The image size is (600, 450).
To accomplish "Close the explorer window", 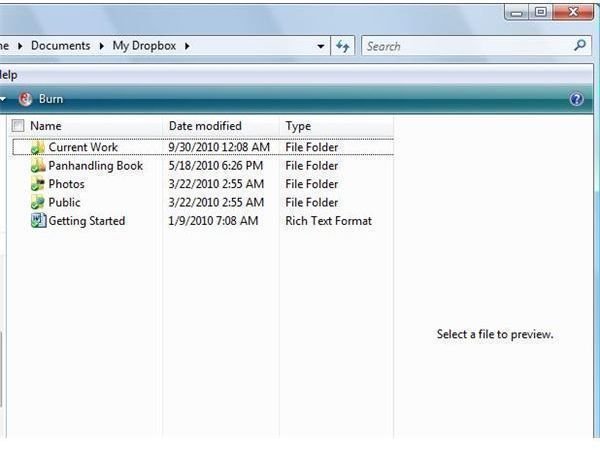I will (x=573, y=12).
